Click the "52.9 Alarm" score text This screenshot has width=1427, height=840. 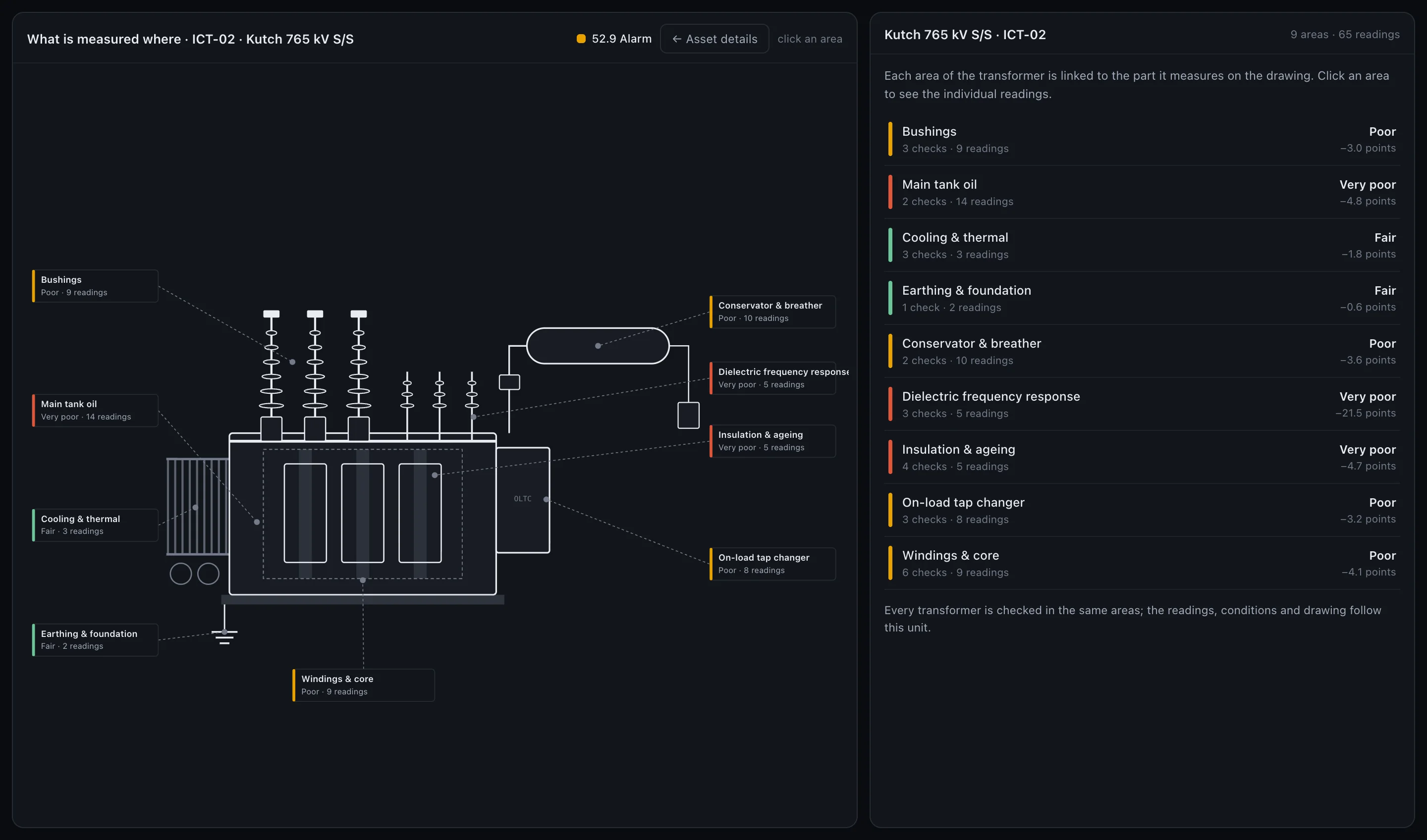click(621, 39)
